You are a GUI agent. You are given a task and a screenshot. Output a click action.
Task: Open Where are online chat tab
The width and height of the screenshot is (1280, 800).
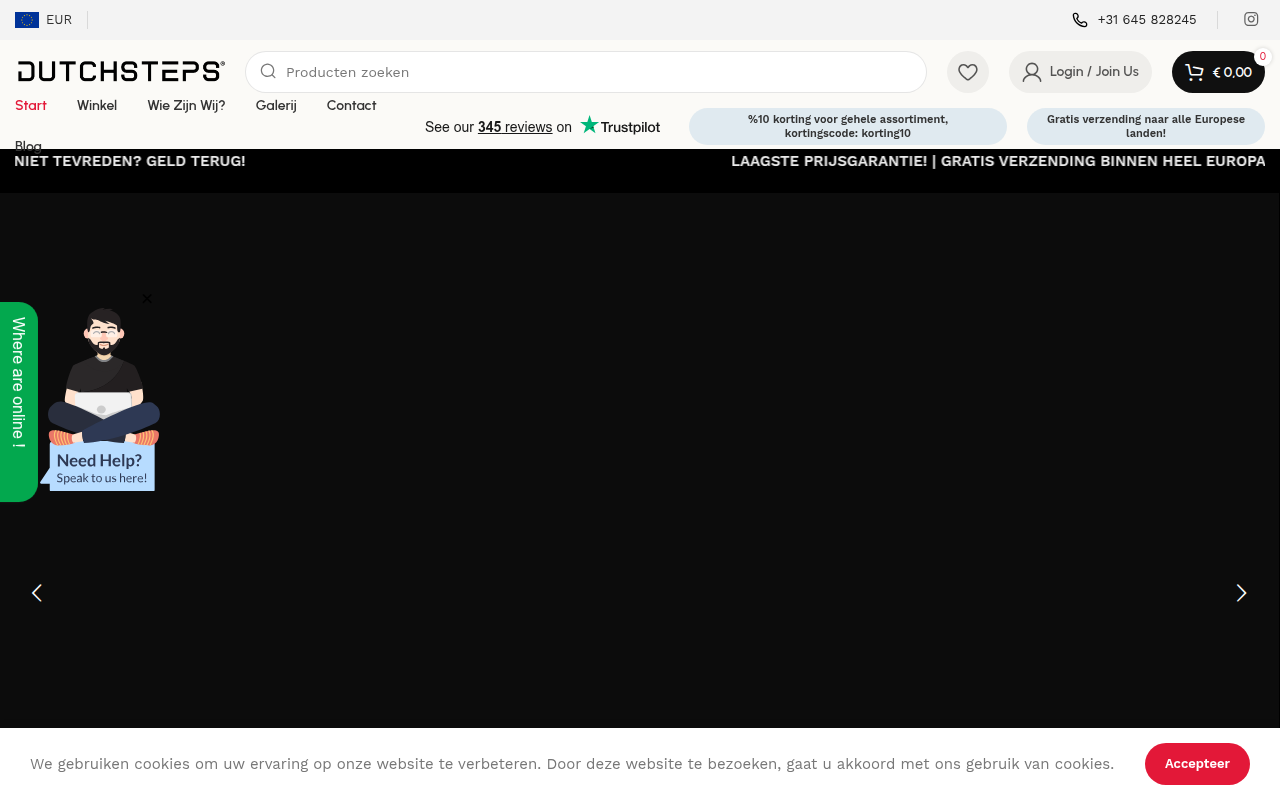(x=18, y=402)
